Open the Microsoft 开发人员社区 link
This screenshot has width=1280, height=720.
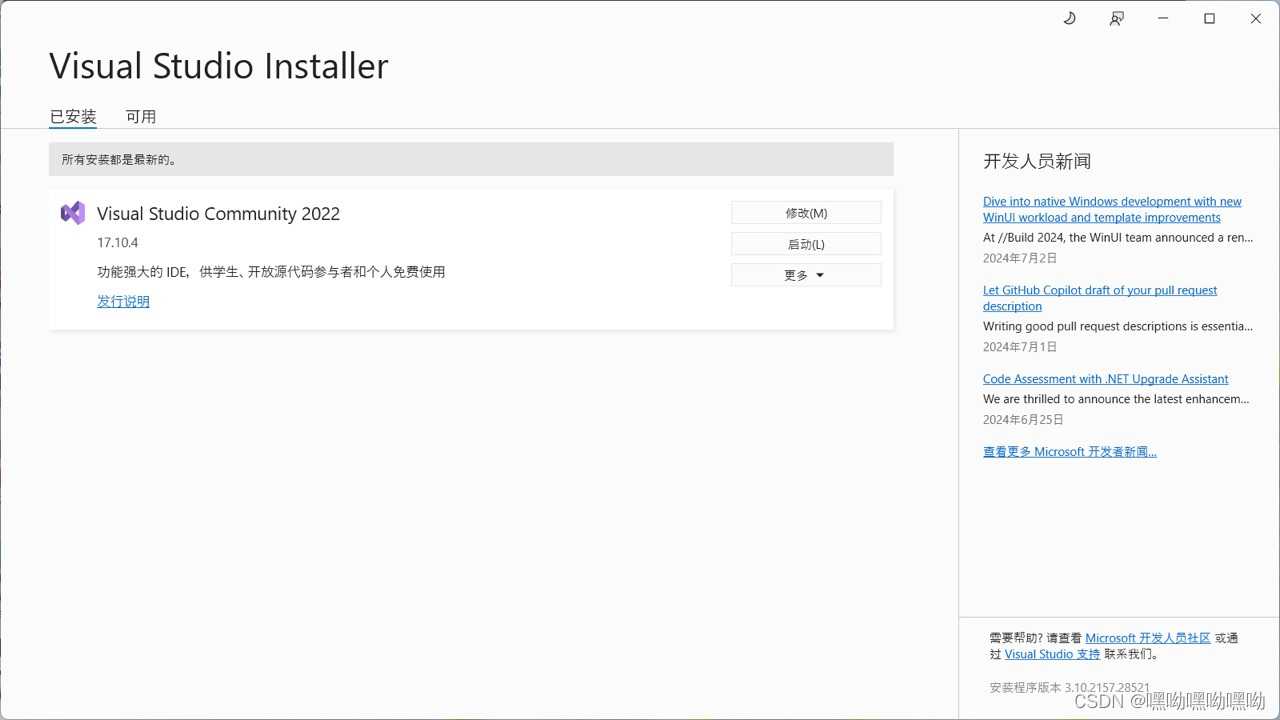[x=1148, y=638]
